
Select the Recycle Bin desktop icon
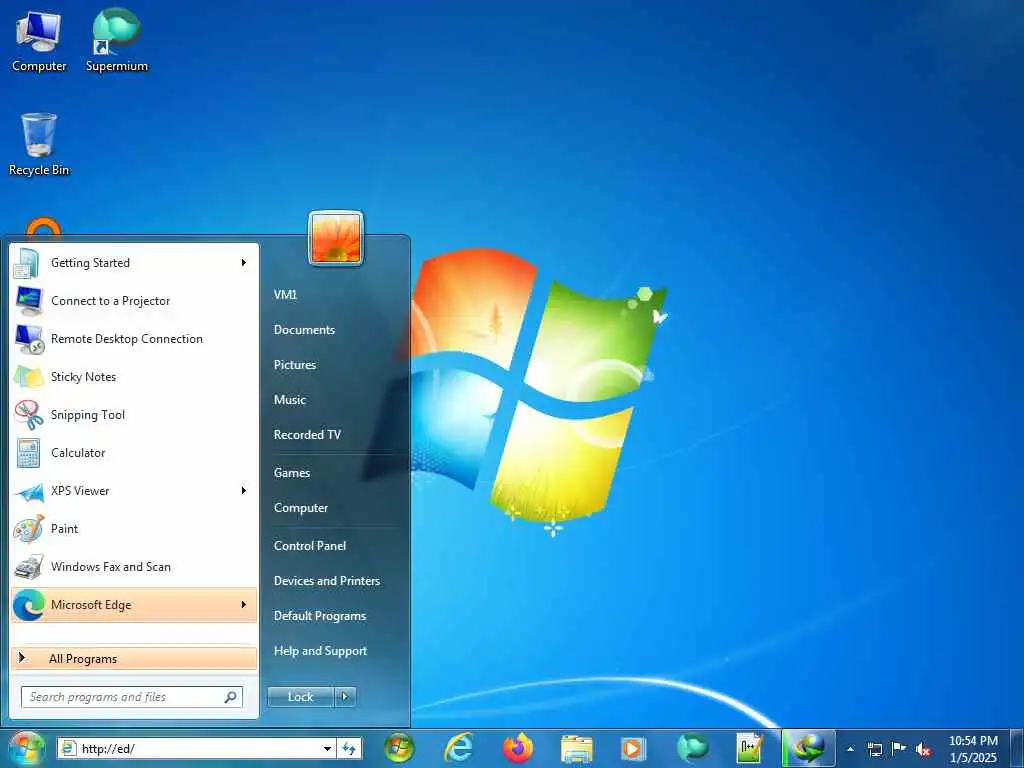point(39,144)
